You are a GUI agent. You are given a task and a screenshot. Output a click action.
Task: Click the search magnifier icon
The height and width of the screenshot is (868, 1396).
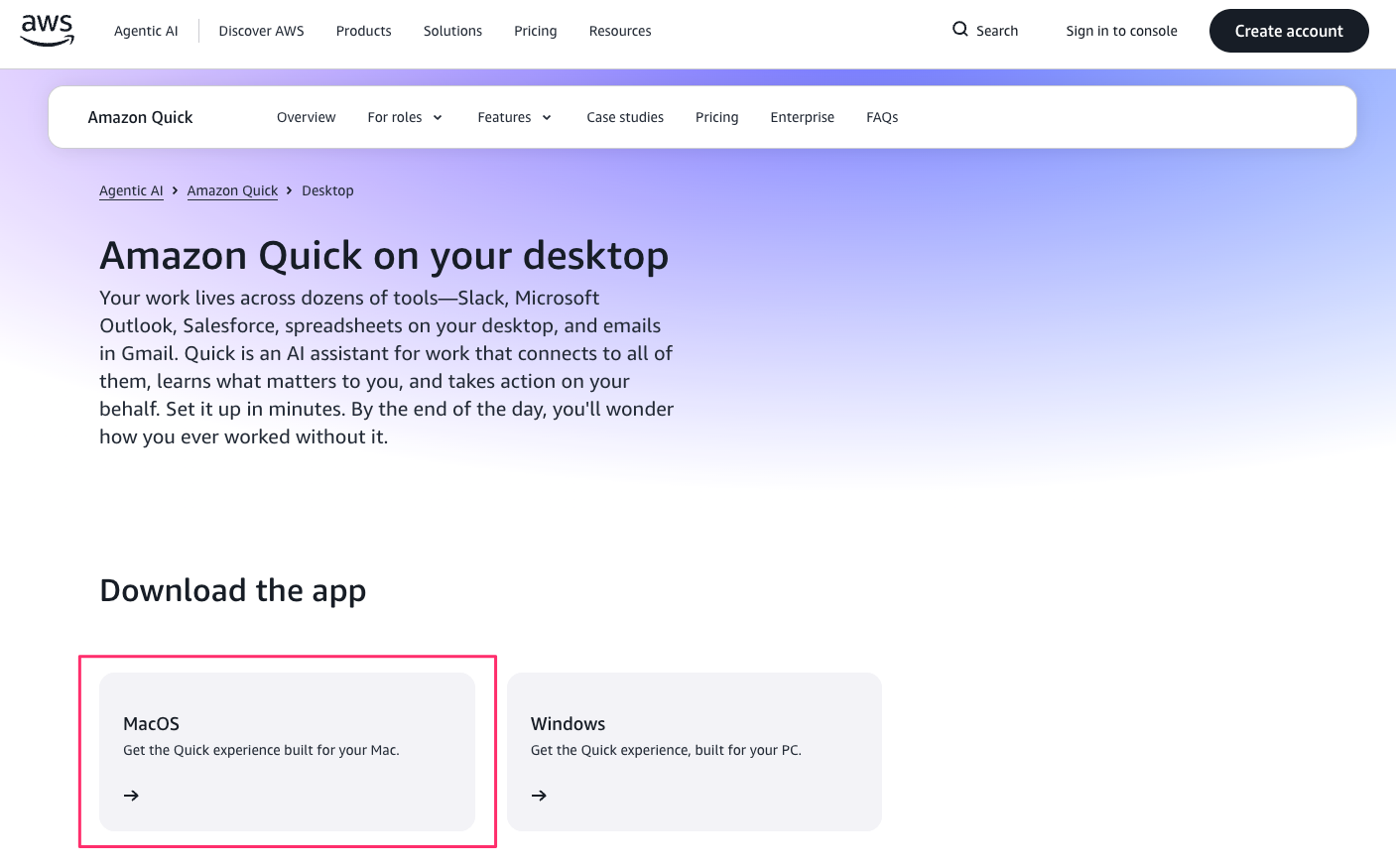click(x=960, y=30)
